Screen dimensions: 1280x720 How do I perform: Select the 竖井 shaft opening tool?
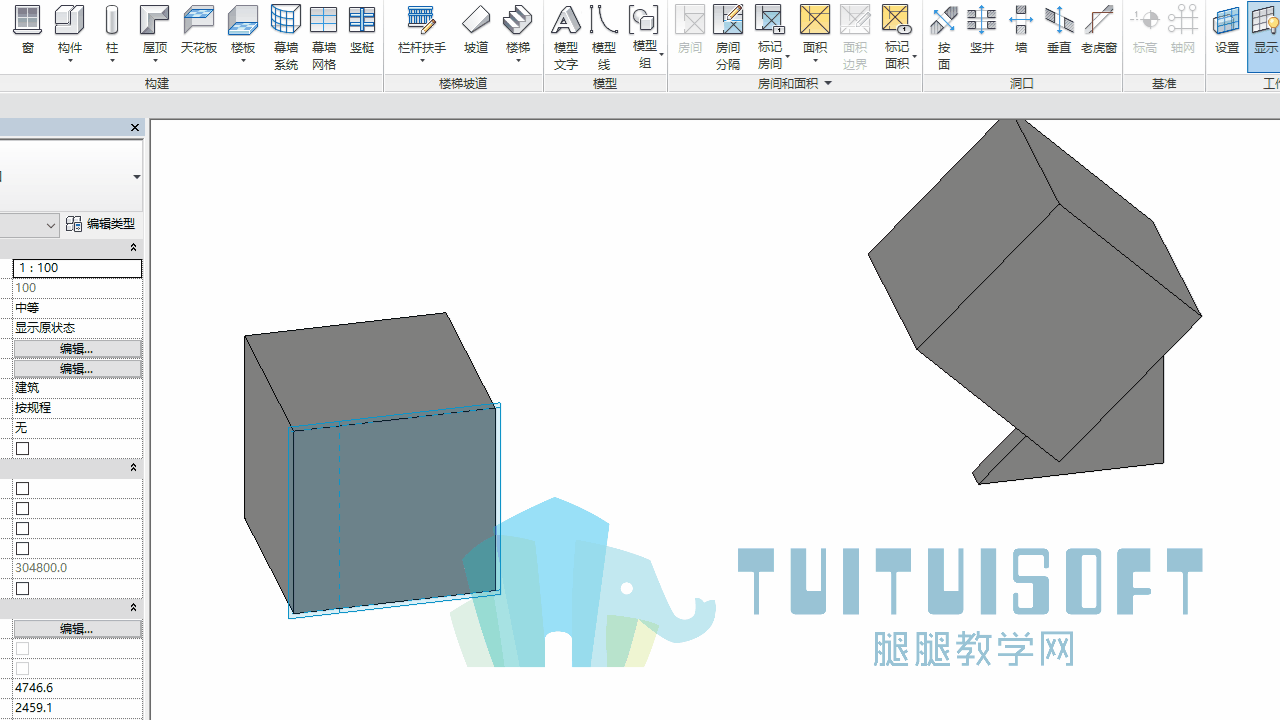point(982,31)
